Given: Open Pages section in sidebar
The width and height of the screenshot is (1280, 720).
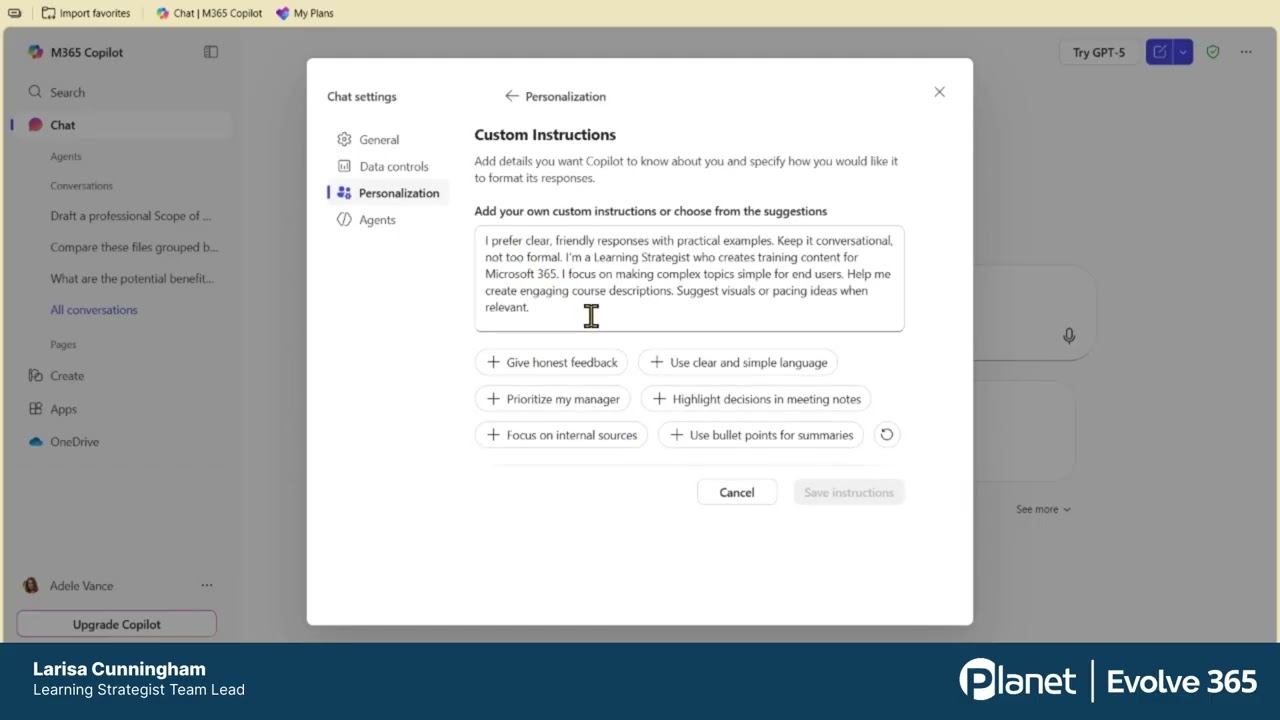Looking at the screenshot, I should 63,345.
